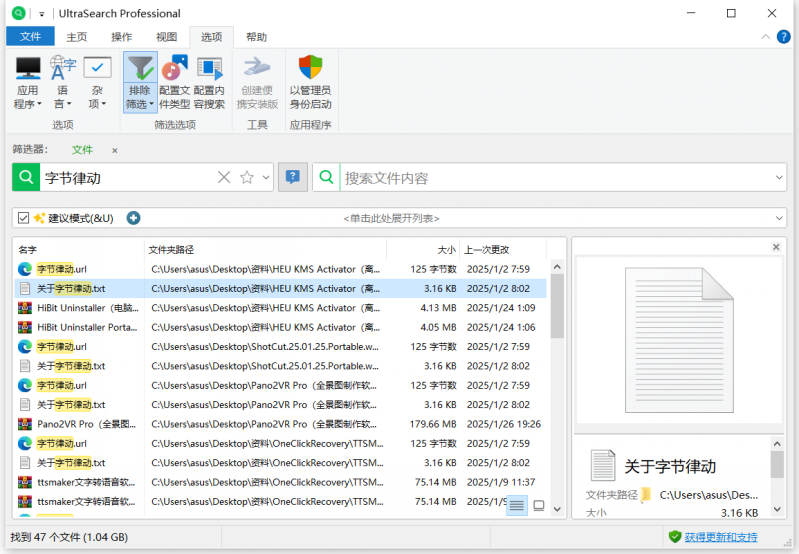Clear the 字节律动 search text

[x=224, y=177]
